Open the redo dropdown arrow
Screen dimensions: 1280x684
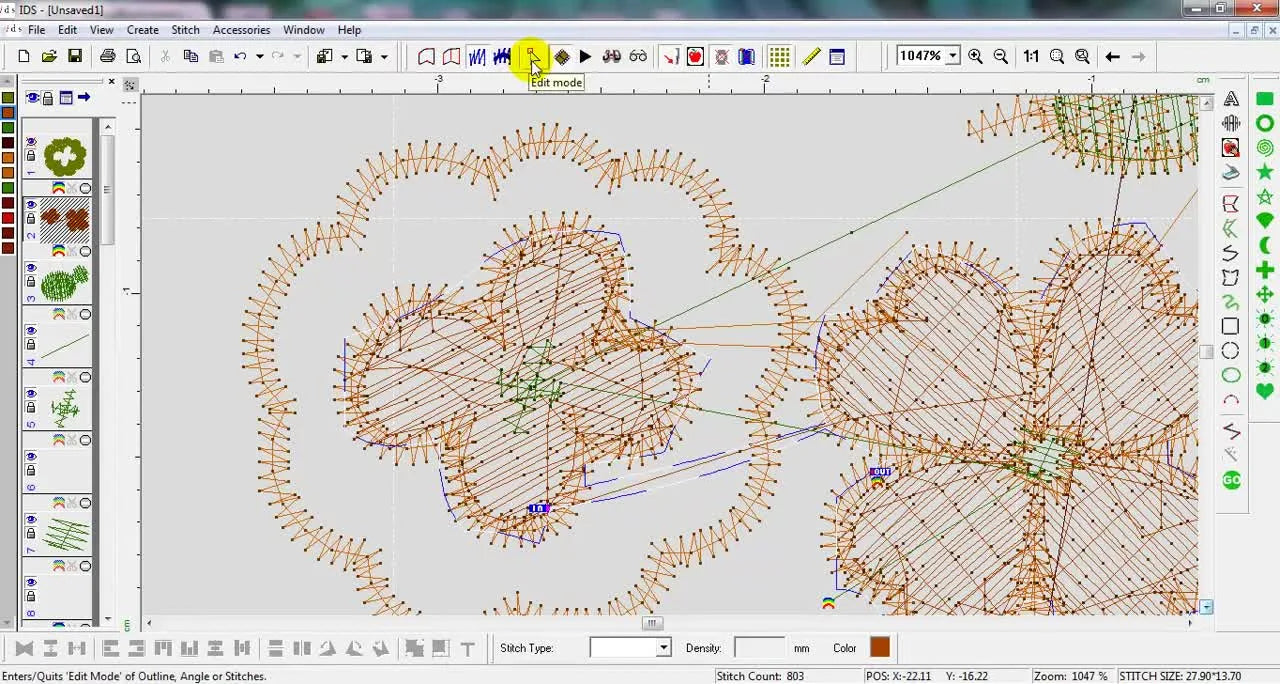pyautogui.click(x=297, y=57)
